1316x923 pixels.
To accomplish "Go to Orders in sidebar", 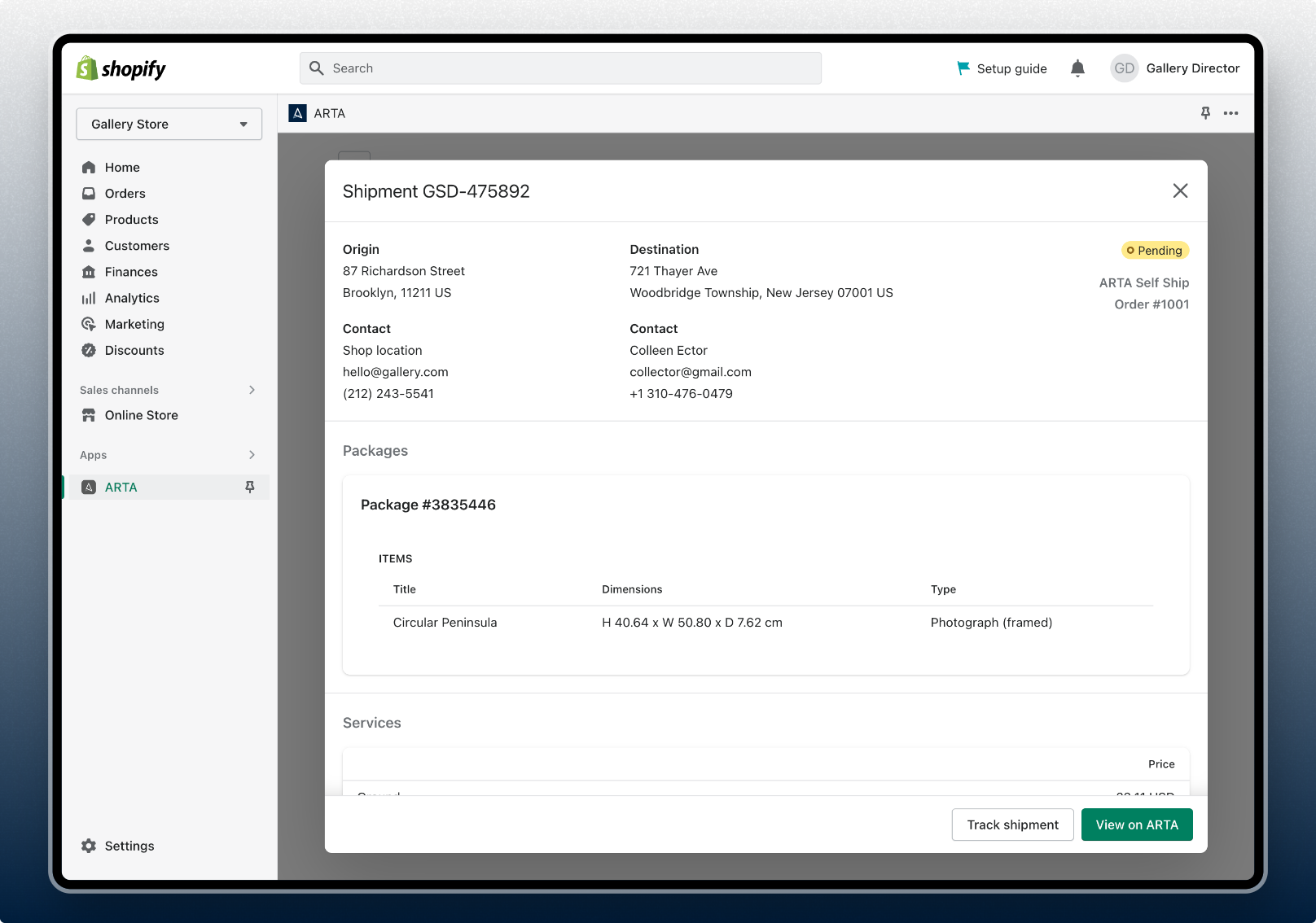I will [x=125, y=194].
